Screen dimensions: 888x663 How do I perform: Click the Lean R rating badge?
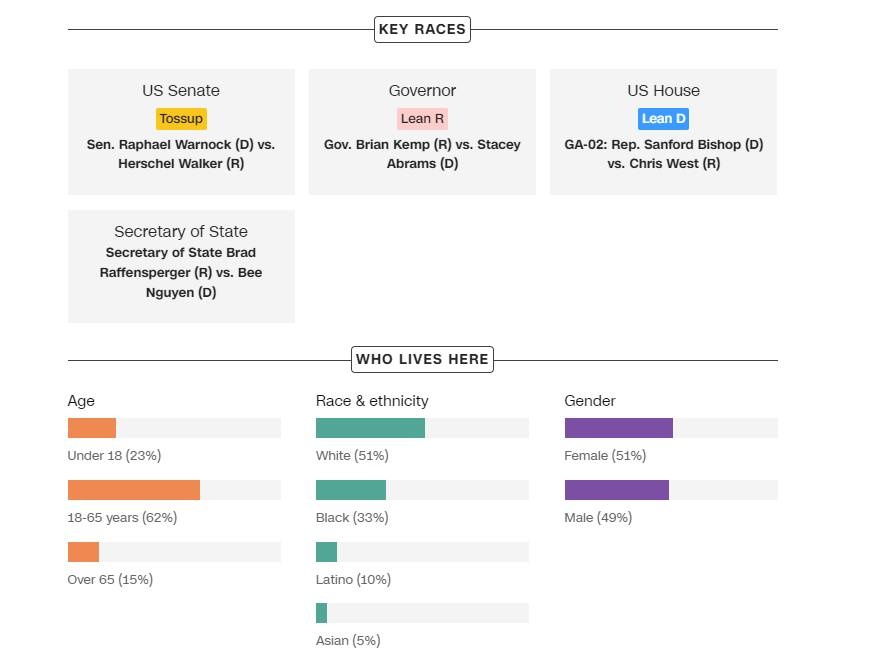(422, 119)
